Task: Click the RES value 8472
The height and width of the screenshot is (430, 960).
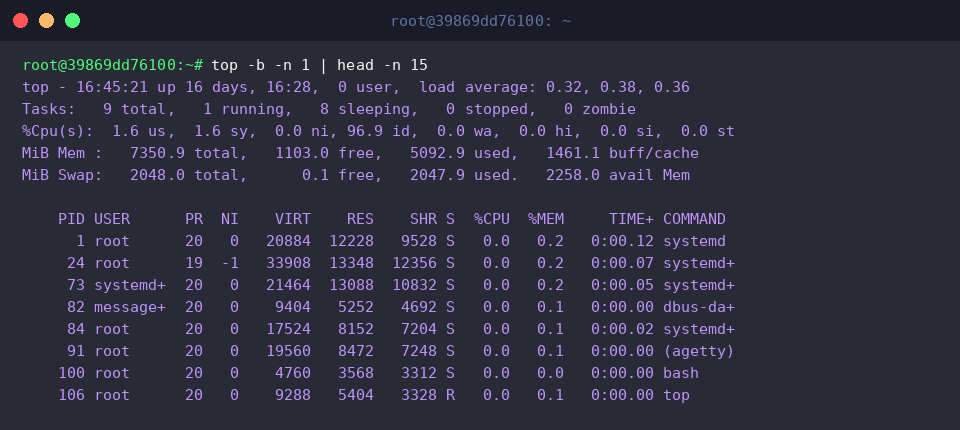Action: (356, 352)
